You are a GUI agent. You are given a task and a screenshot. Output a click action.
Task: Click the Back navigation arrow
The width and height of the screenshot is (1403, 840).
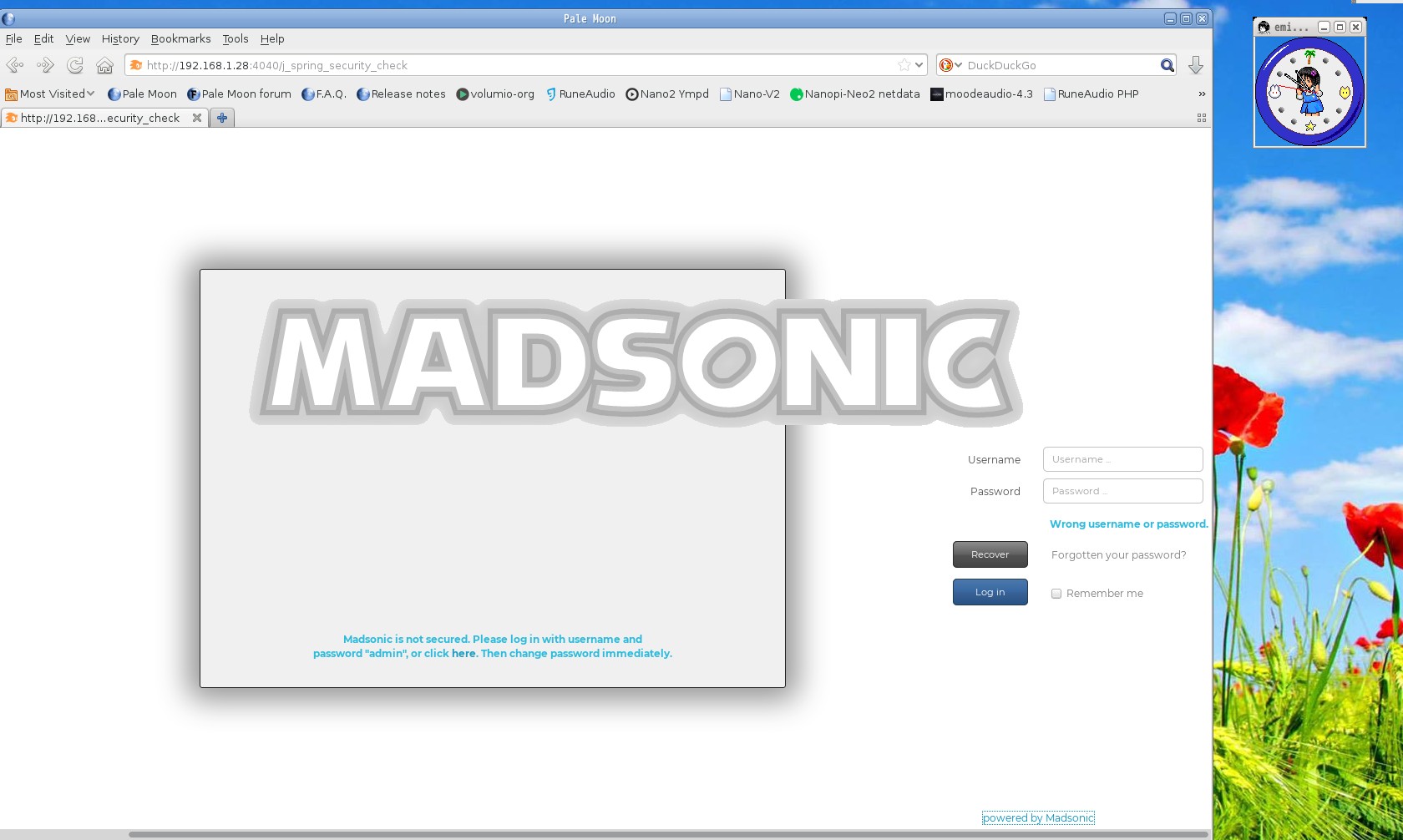[14, 65]
